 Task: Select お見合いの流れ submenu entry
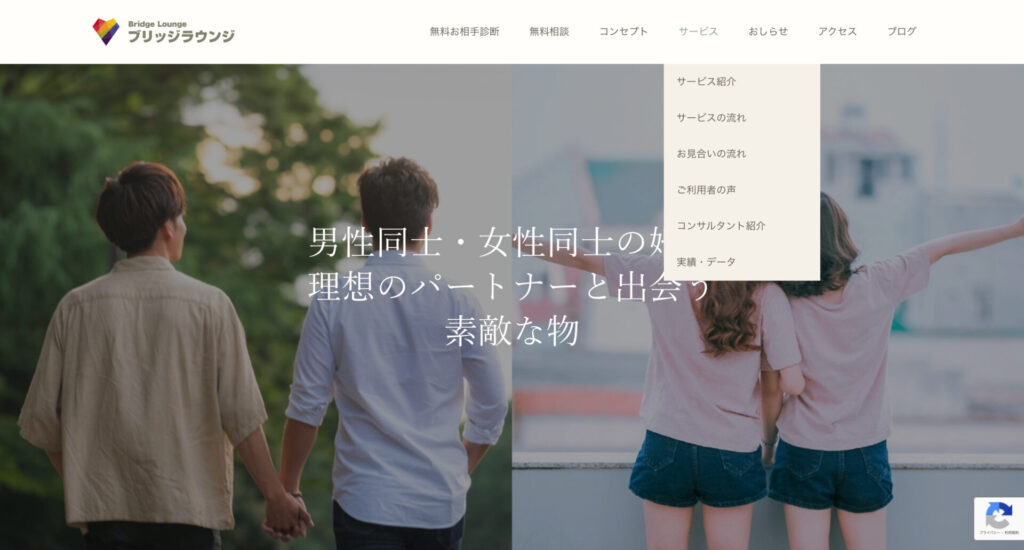[x=711, y=153]
